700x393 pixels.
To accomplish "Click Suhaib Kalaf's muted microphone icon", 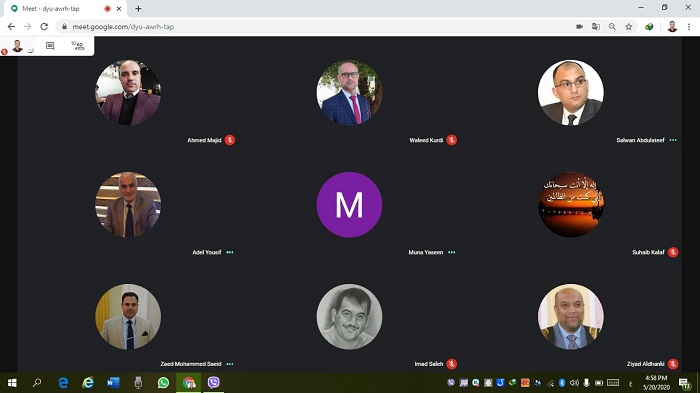I will [673, 252].
